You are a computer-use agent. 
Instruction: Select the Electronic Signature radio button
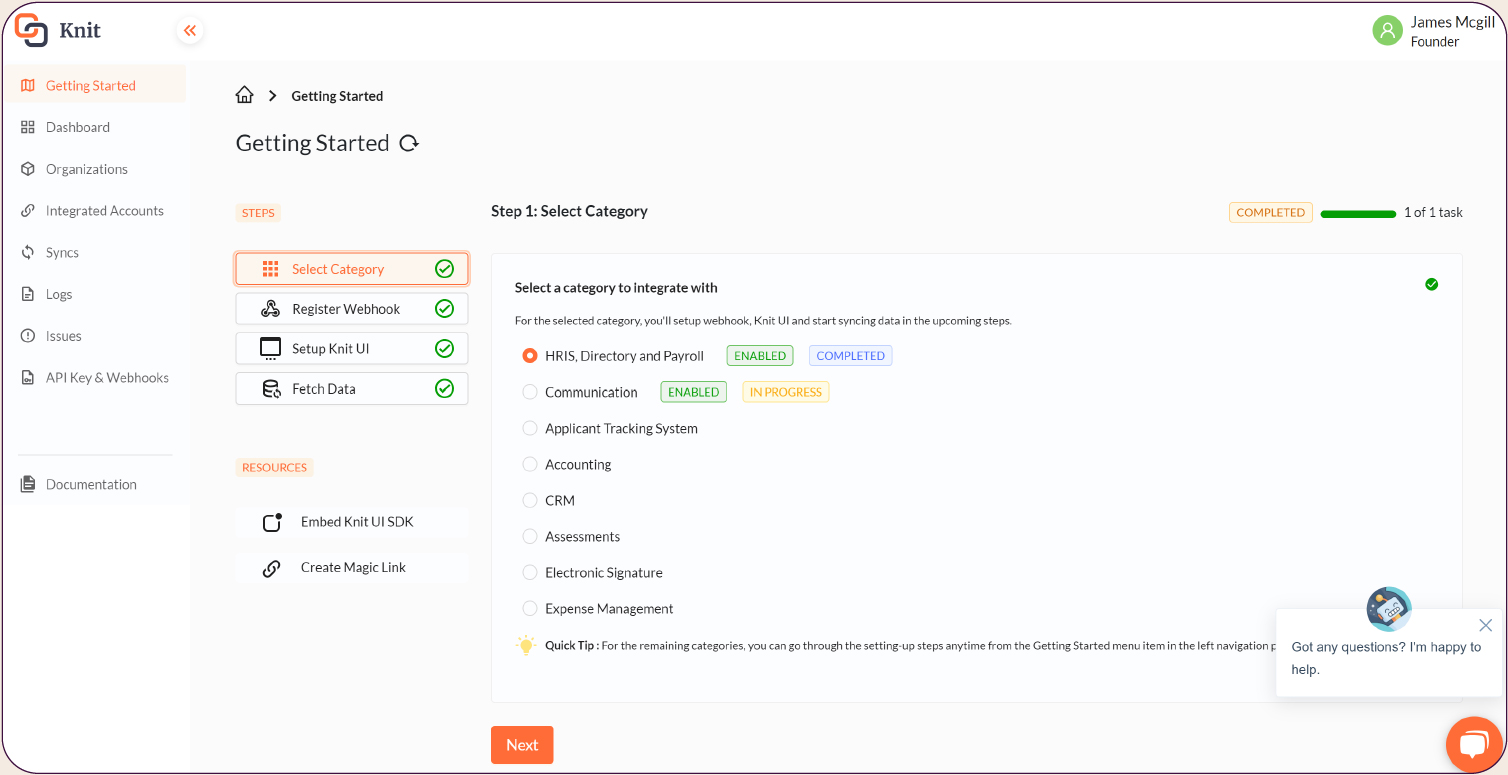point(530,572)
